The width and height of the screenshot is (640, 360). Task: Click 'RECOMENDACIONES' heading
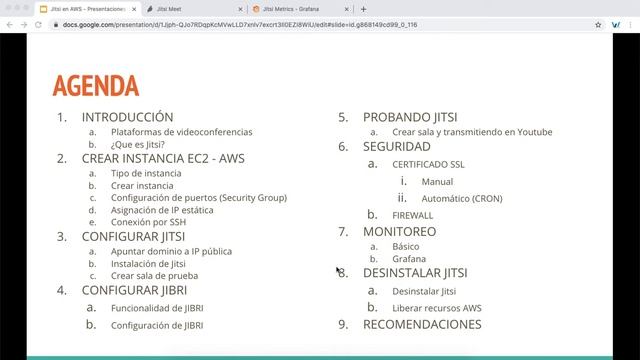pos(422,324)
